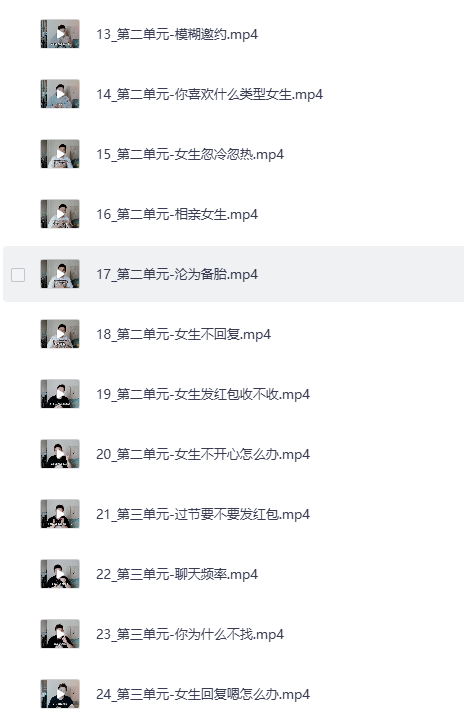Click play icon on 17_第二单元-沦为备胎 thumbnail
The width and height of the screenshot is (464, 724).
click(60, 274)
